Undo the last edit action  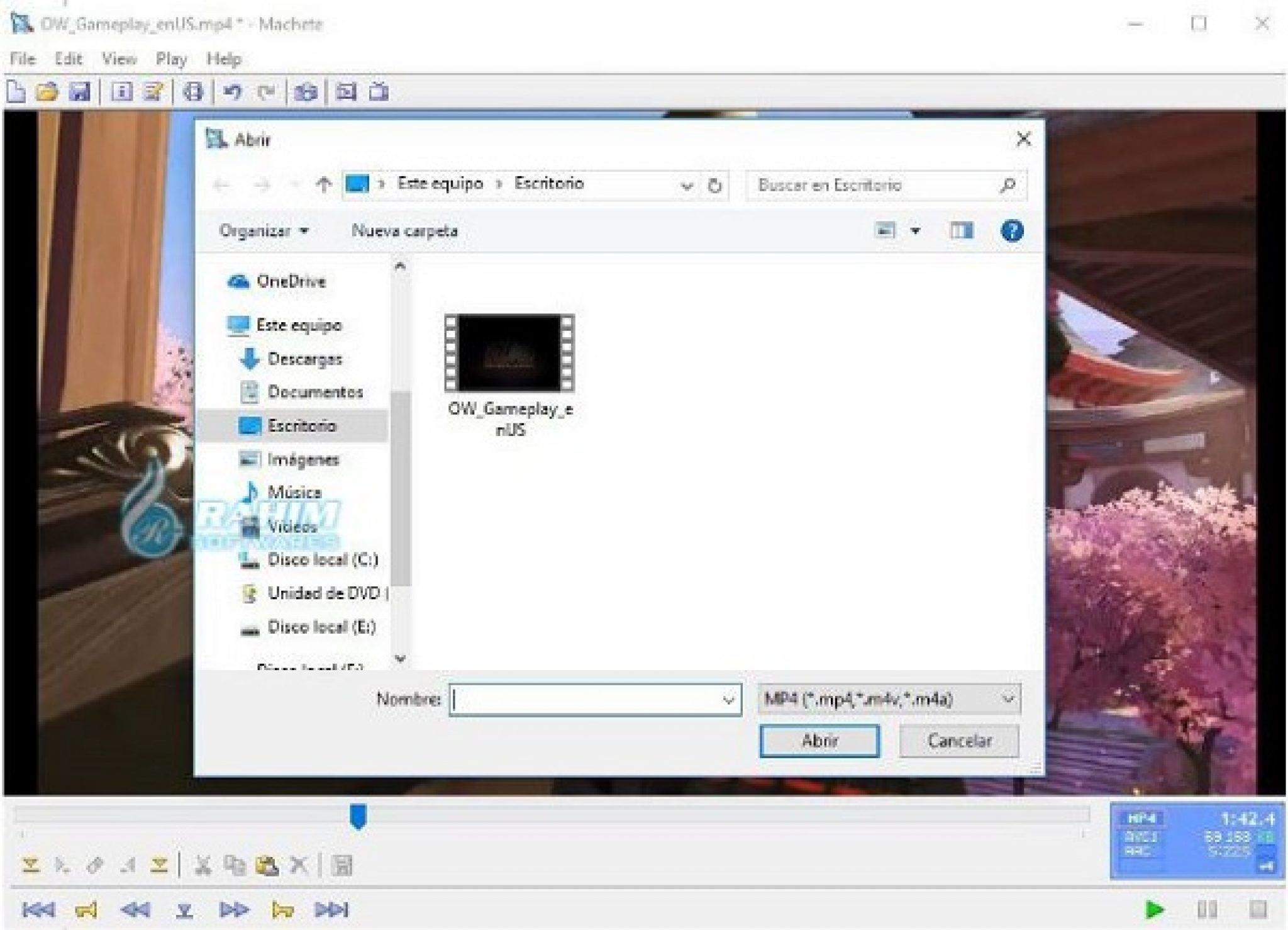[233, 92]
